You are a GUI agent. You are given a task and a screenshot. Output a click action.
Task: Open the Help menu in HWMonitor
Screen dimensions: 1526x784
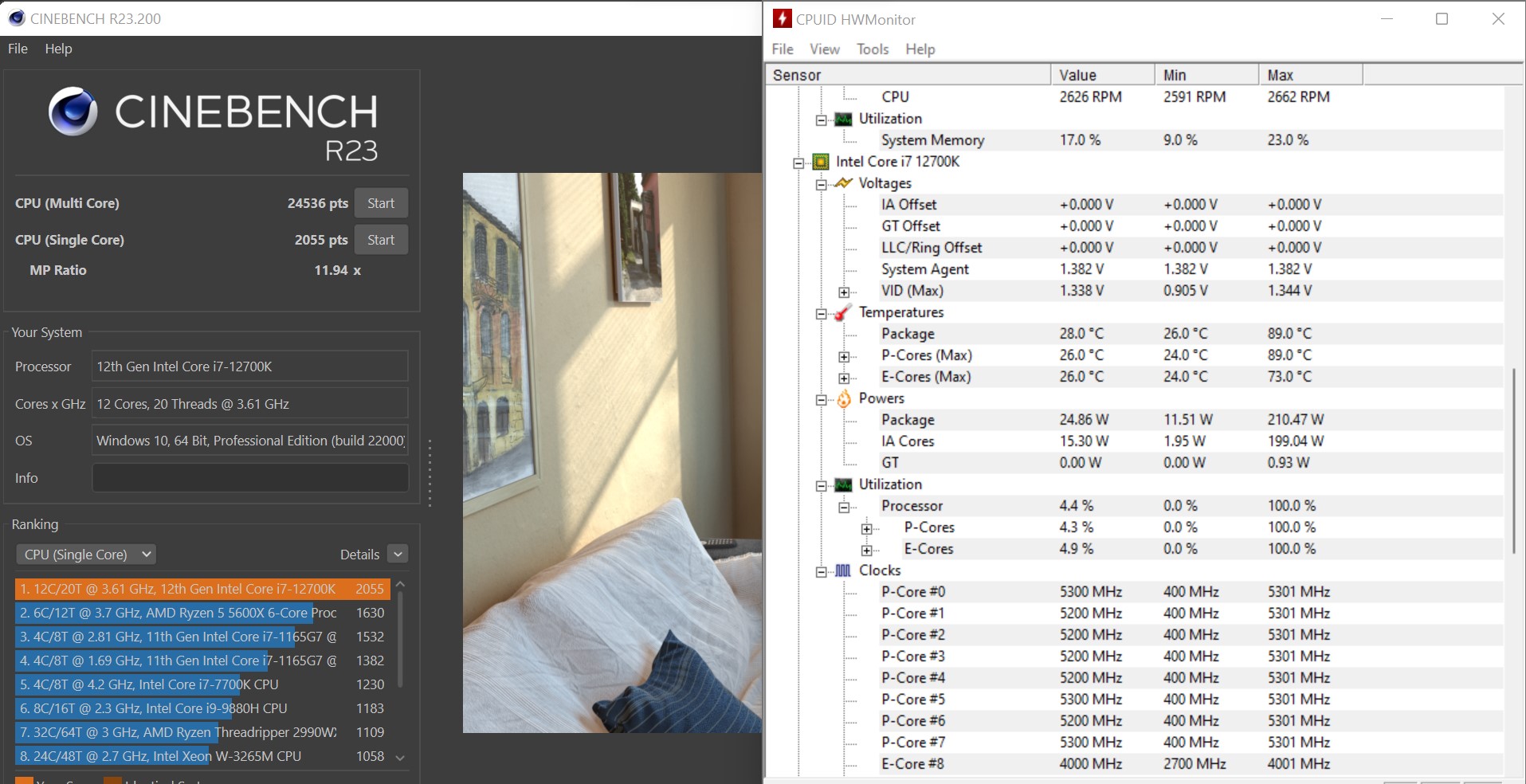tap(920, 49)
